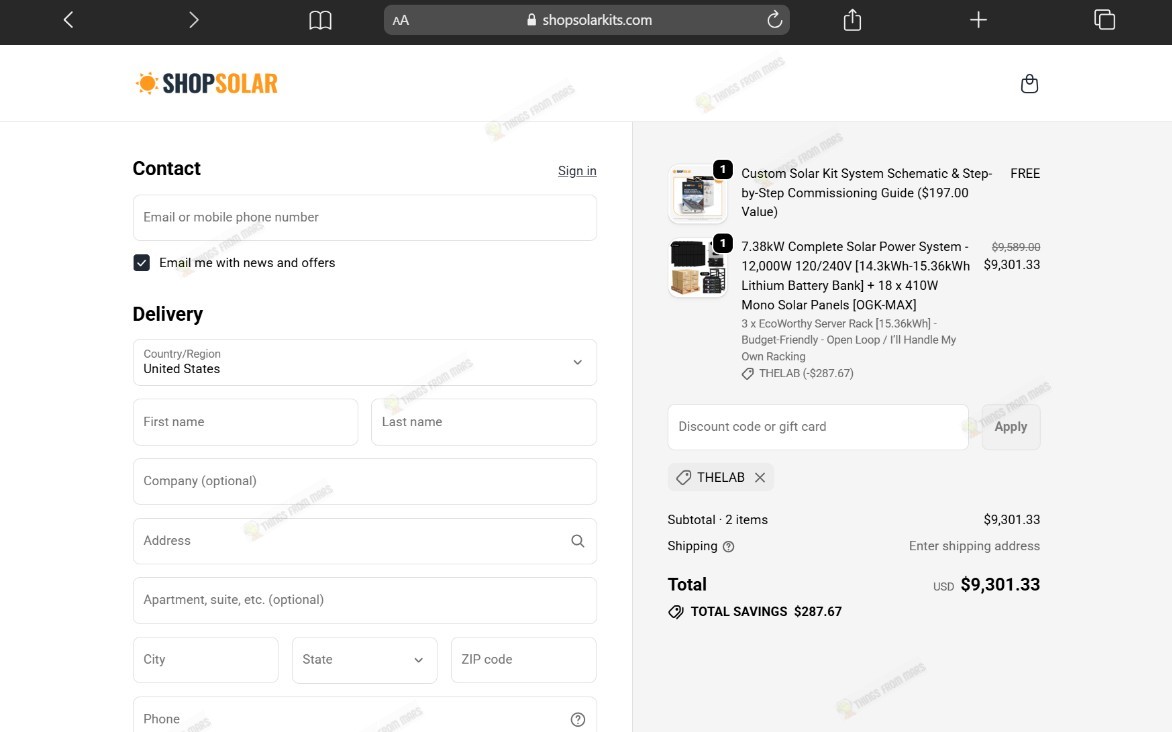Expand the Country/Region dropdown

365,363
